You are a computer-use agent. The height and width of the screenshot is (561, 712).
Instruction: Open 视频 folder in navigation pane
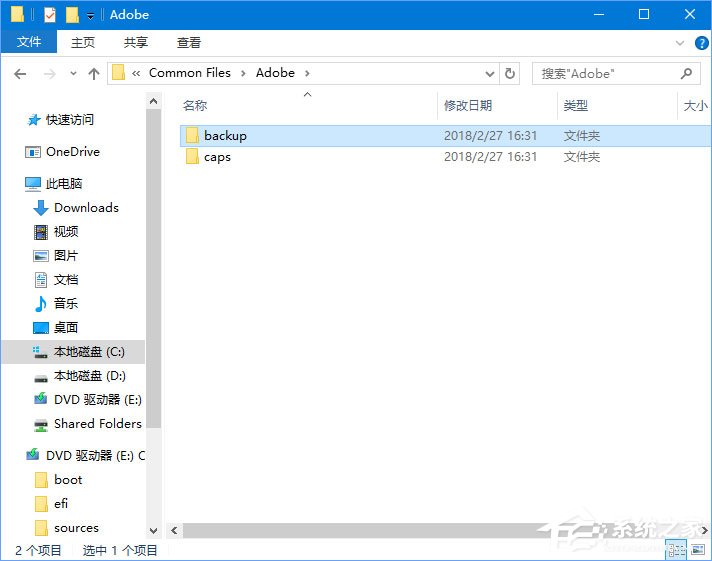66,232
